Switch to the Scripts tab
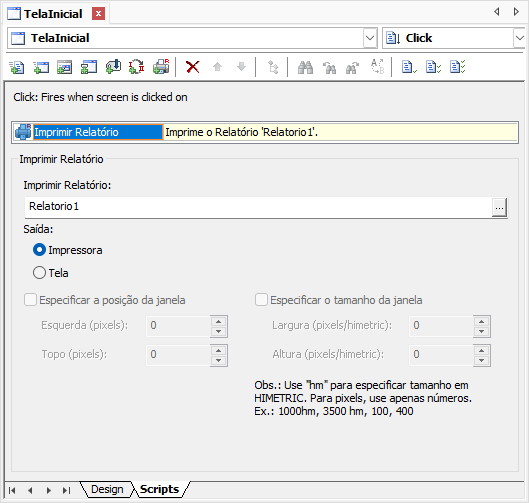The width and height of the screenshot is (529, 503). click(159, 489)
